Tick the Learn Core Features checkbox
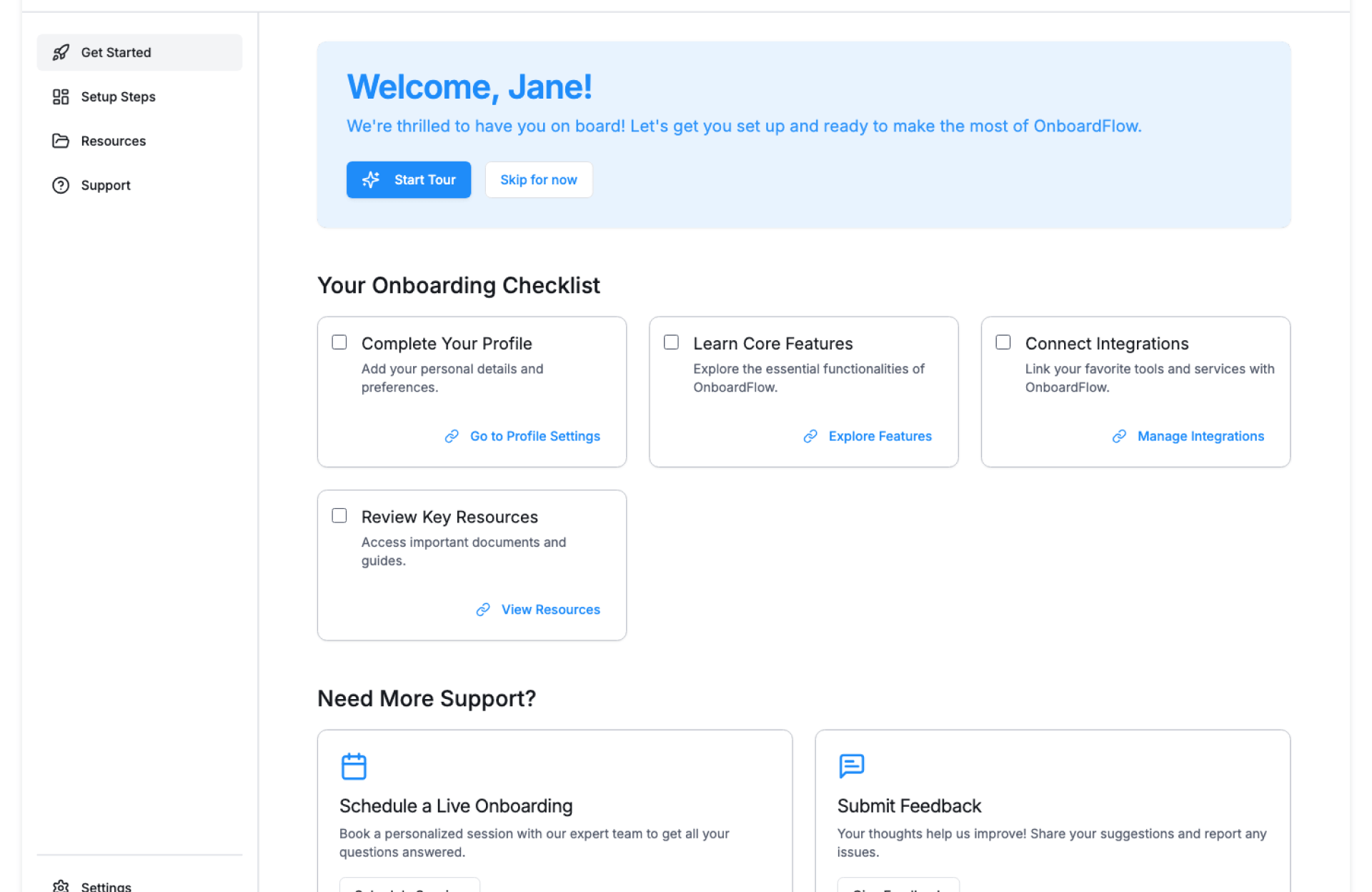 pos(671,342)
